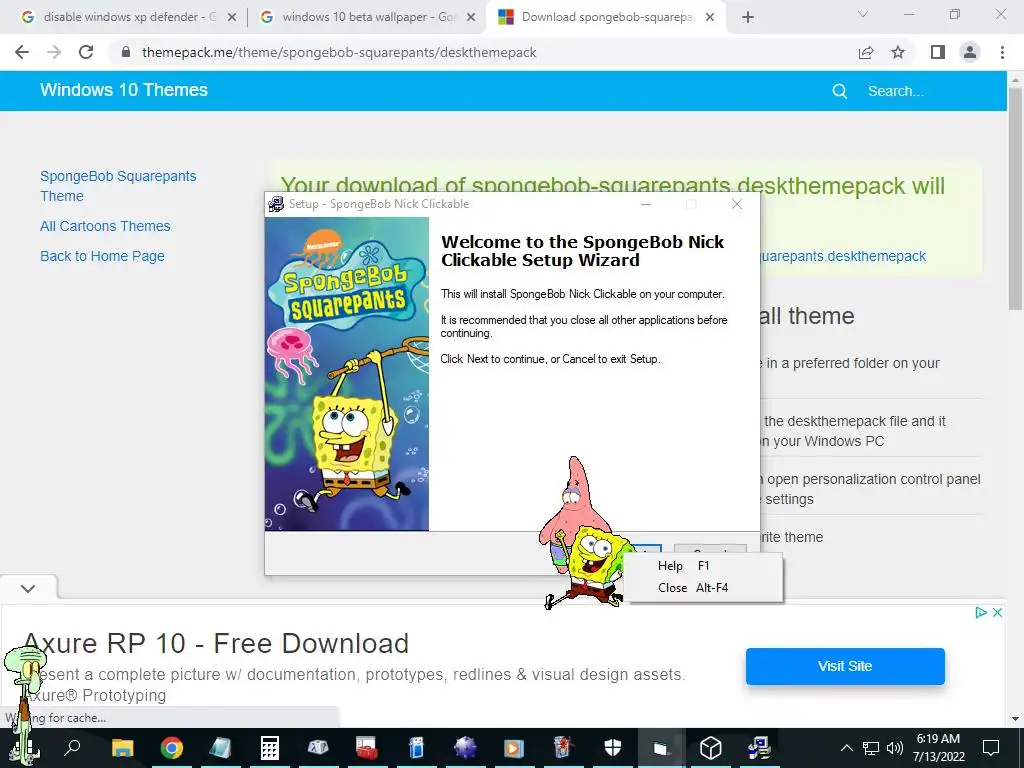Open the setup installer taskbar icon
The image size is (1024, 768).
point(759,748)
